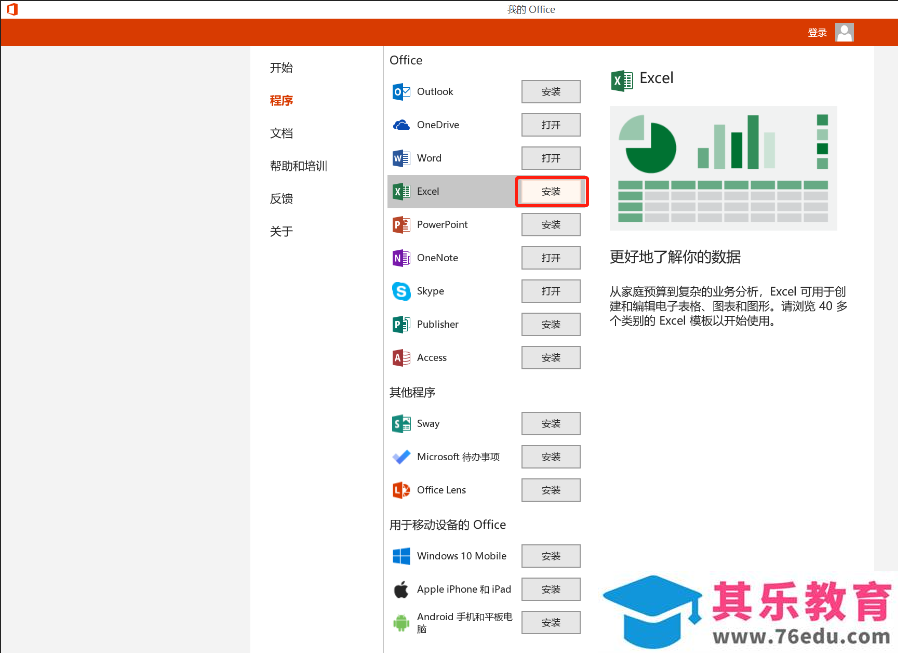
Task: Click the Access app icon
Action: (x=401, y=357)
